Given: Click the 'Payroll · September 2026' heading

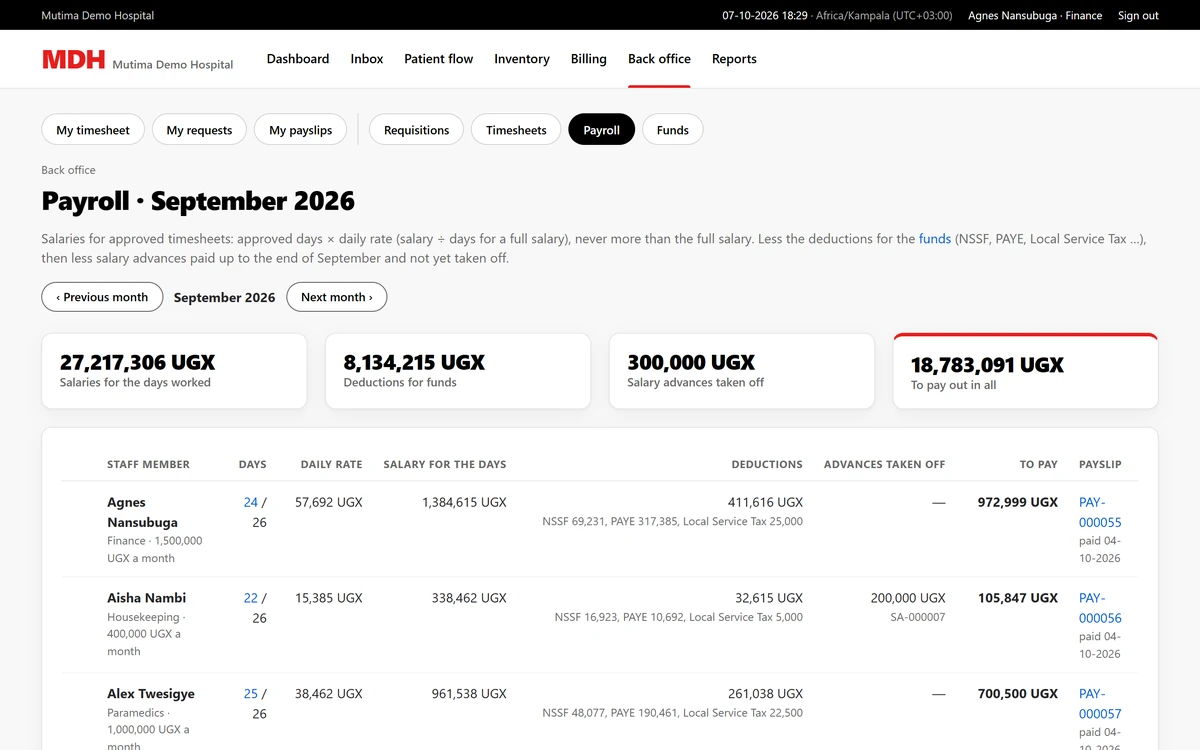Looking at the screenshot, I should 198,201.
